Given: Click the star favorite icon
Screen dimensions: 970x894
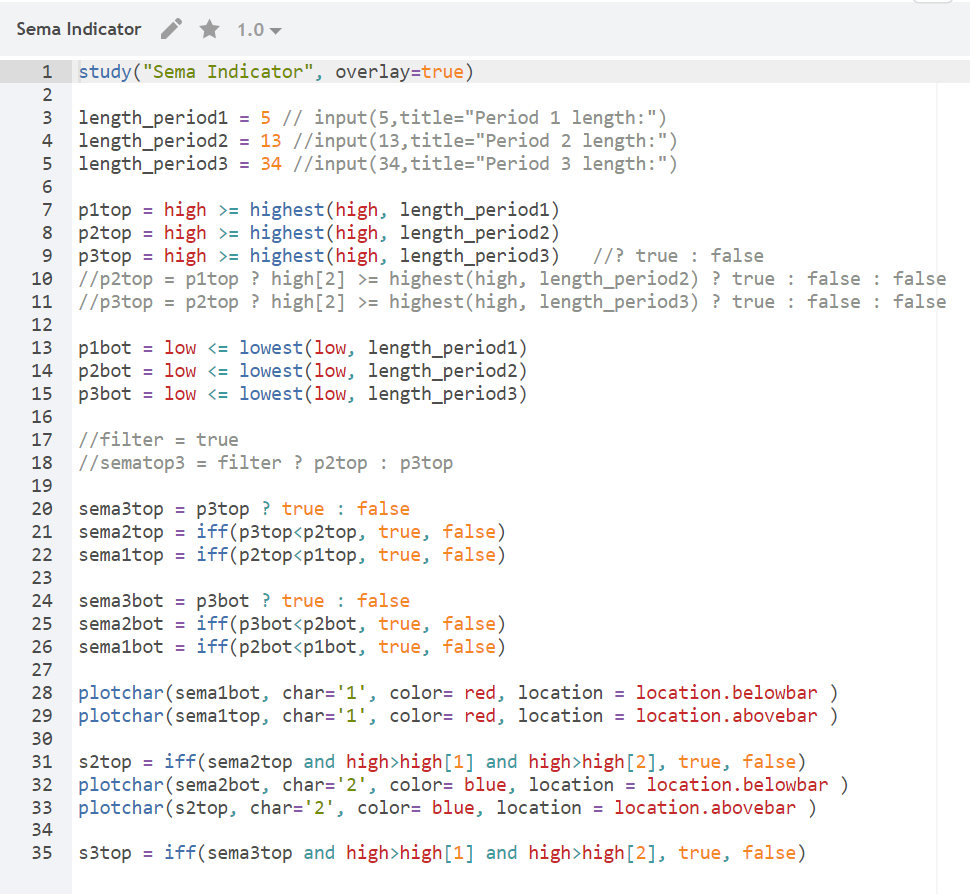Looking at the screenshot, I should coord(210,29).
